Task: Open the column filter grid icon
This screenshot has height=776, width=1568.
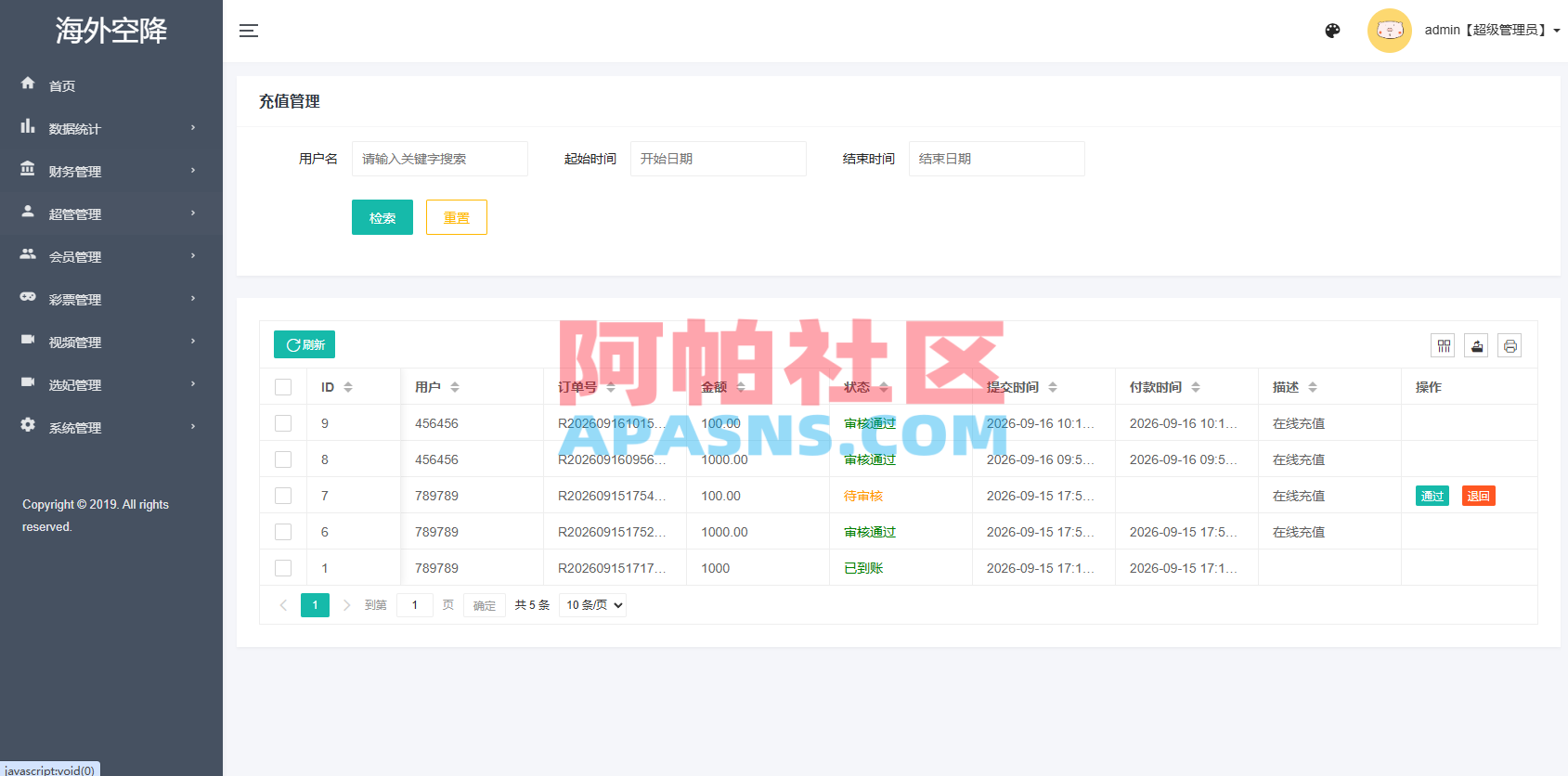Action: (1443, 346)
